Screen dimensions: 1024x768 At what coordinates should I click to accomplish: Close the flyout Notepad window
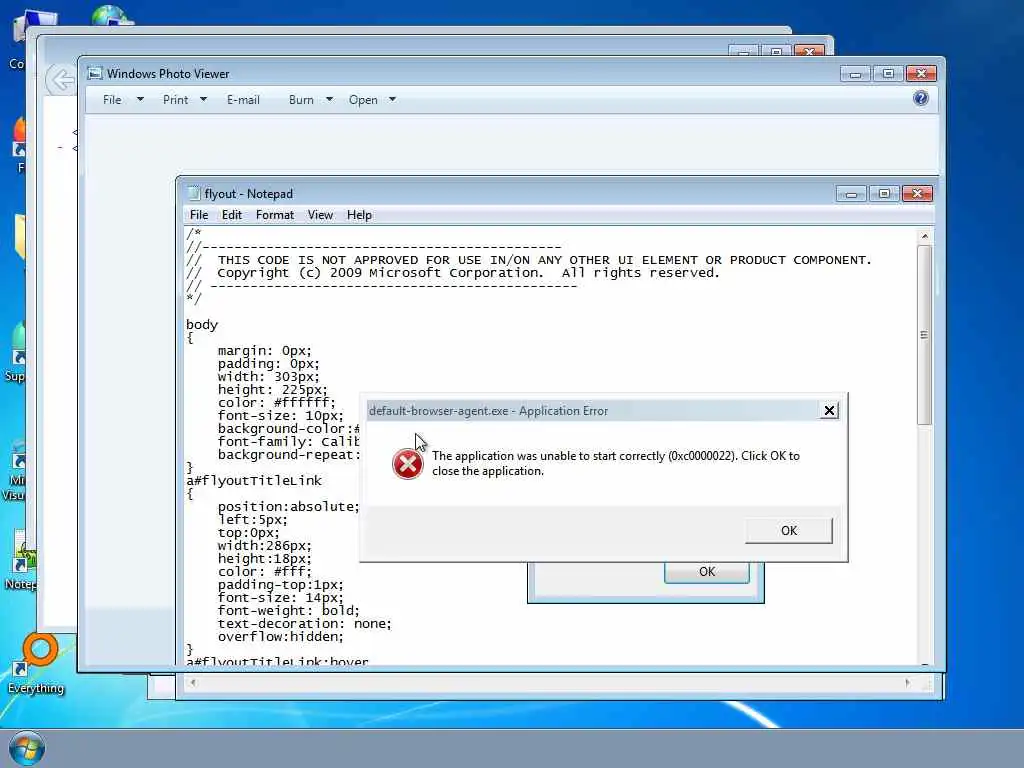pos(917,194)
